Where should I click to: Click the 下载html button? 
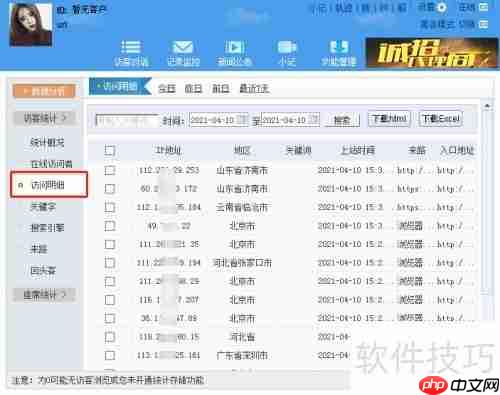point(389,119)
